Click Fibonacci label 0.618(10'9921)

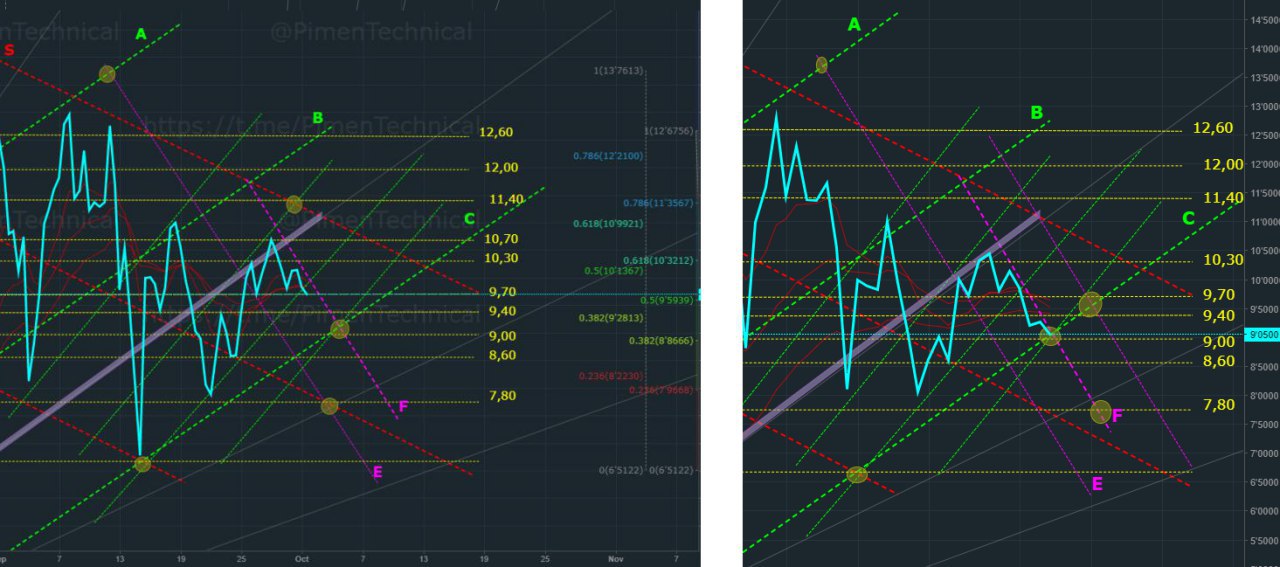click(x=608, y=223)
